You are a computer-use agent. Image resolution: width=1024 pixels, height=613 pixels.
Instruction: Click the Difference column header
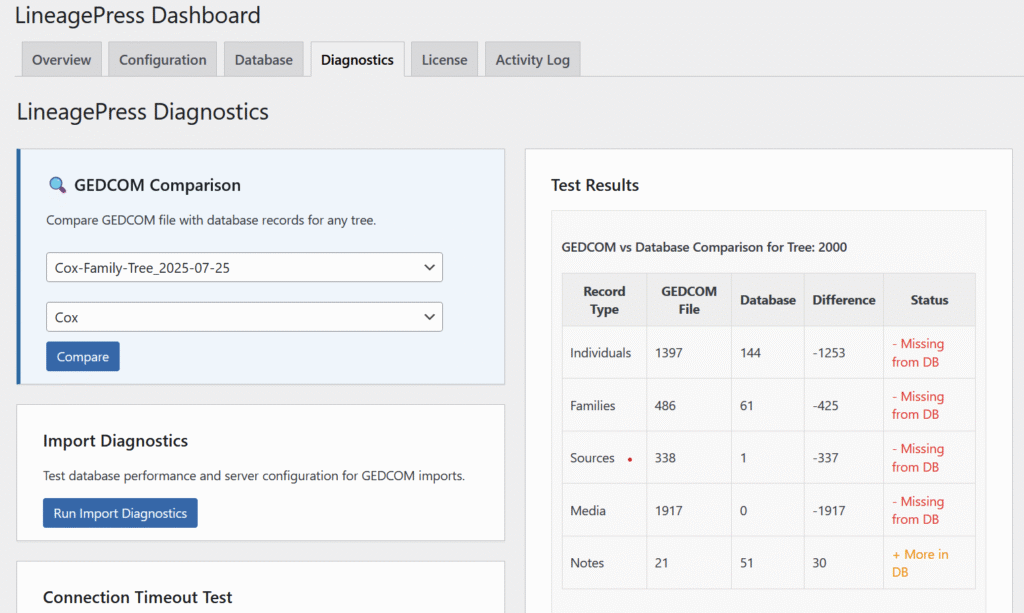pyautogui.click(x=843, y=300)
